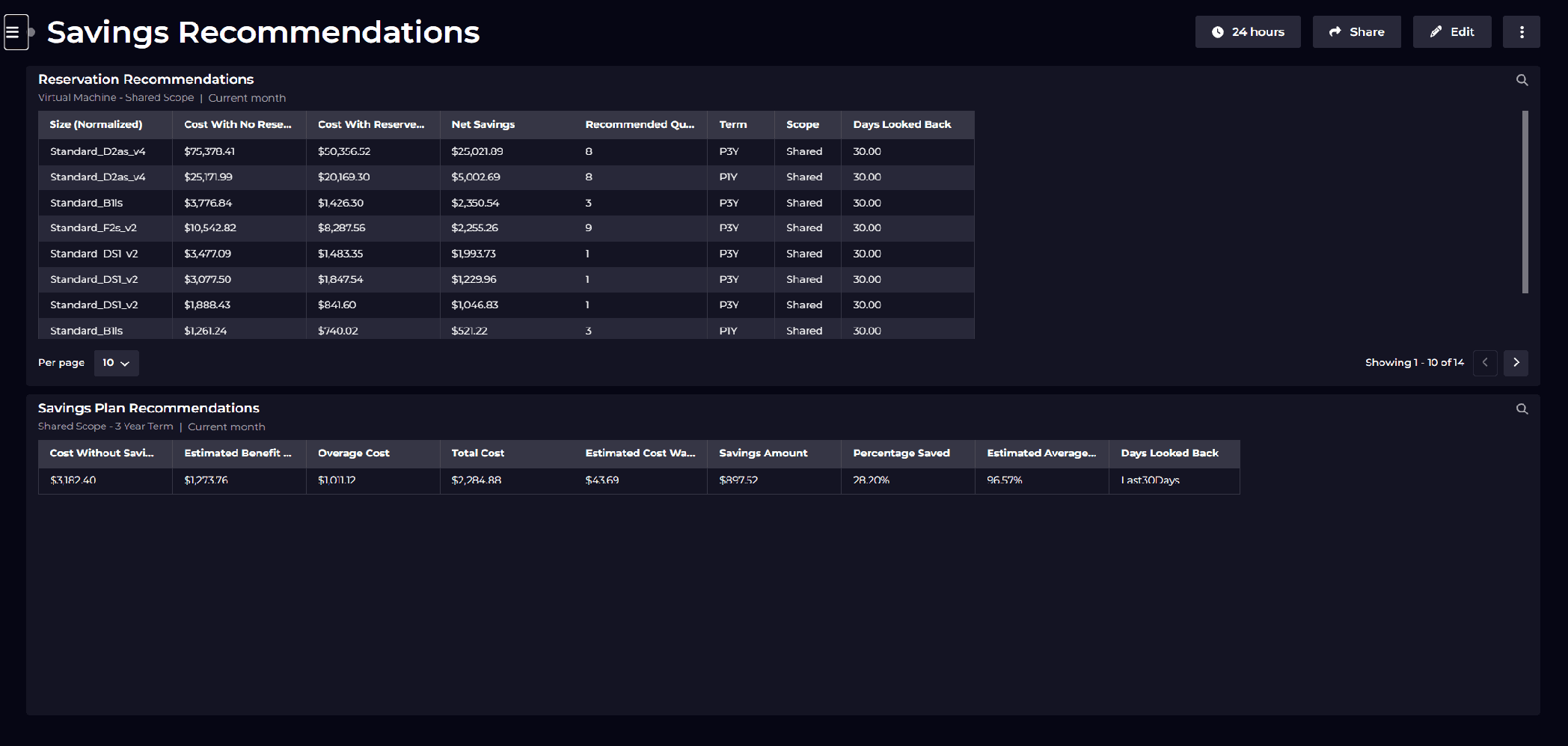Viewport: 1568px width, 746px height.
Task: Sort the table by Term column
Action: (733, 124)
